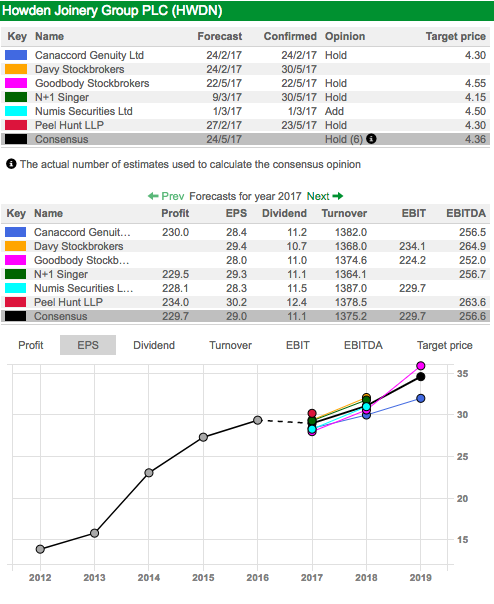The image size is (494, 604).
Task: Click the Confirmed column header
Action: pos(290,36)
